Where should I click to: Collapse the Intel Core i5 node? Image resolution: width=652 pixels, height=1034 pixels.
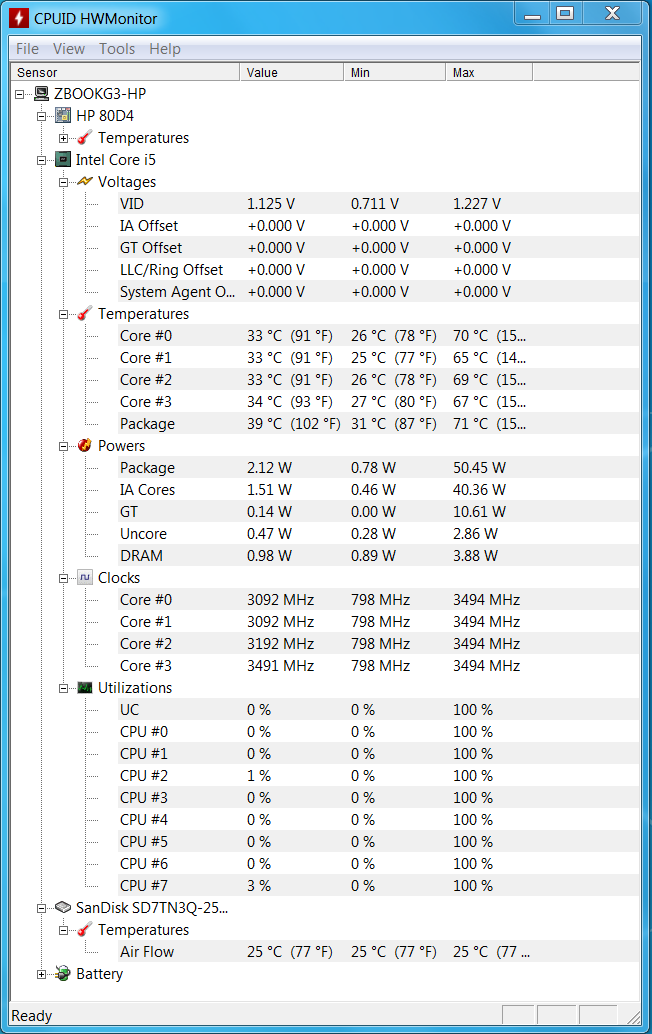click(x=42, y=160)
